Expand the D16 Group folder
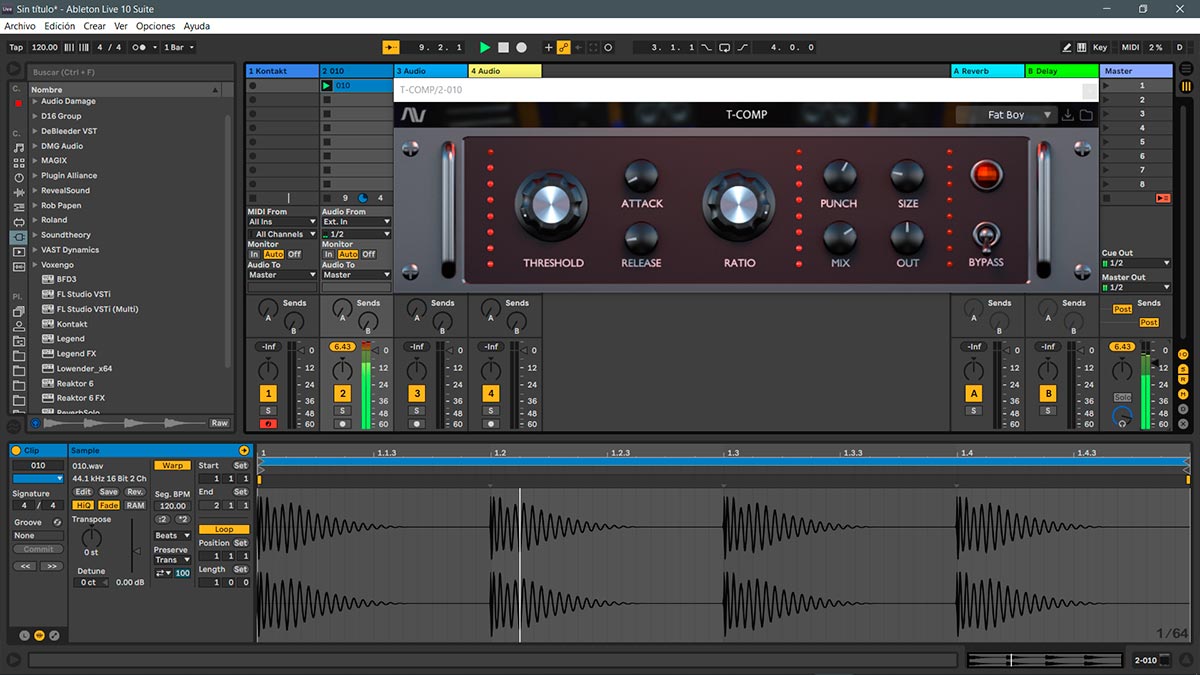1200x675 pixels. [x=35, y=116]
